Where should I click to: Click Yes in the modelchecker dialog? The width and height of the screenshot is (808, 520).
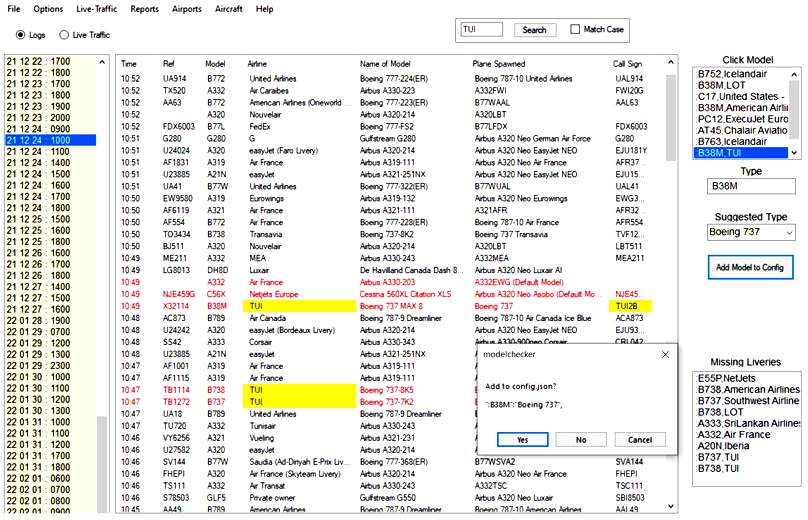point(523,440)
